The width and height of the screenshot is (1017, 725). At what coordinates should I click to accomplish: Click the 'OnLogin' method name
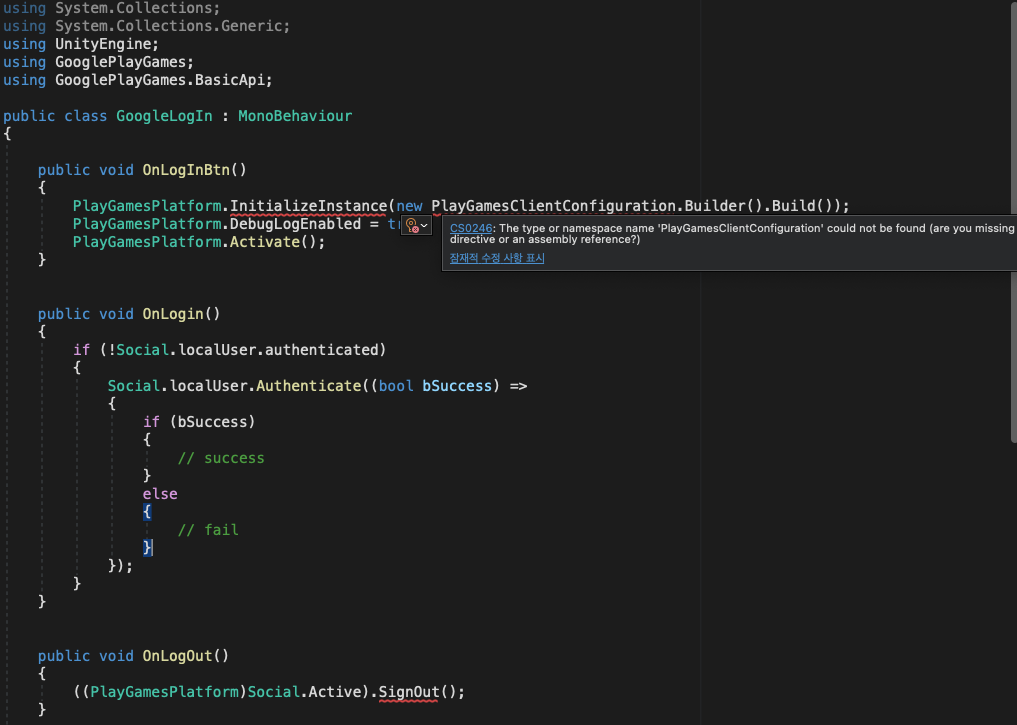point(173,314)
